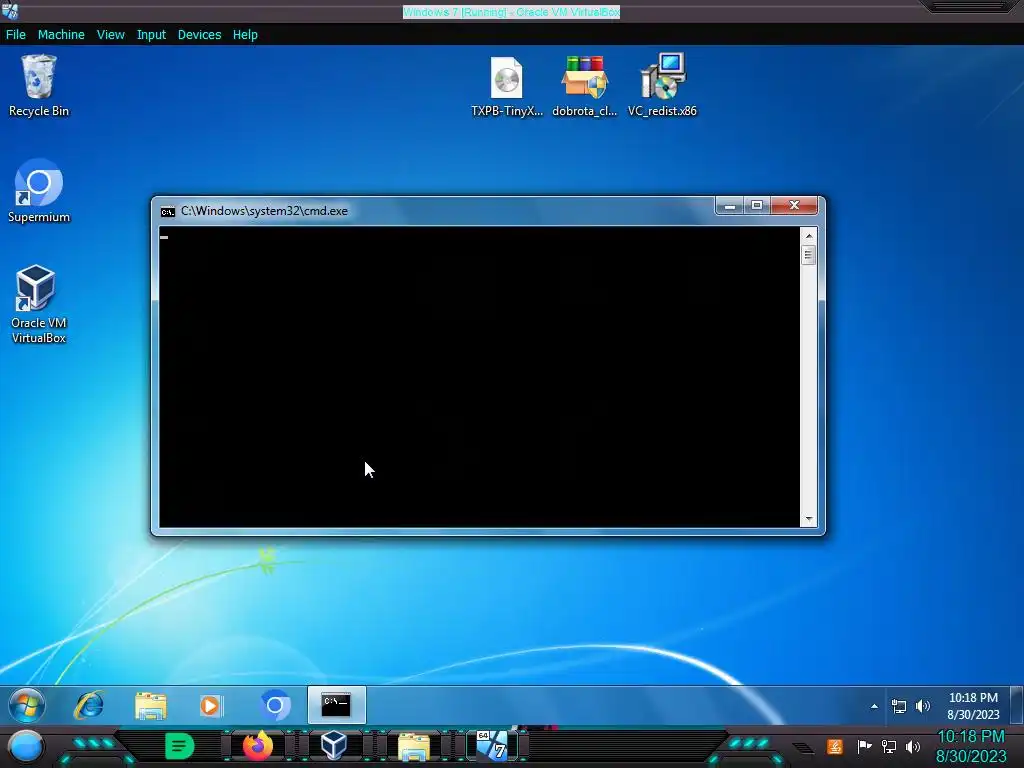Open the VirtualBox File menu
The image size is (1024, 768).
[x=16, y=35]
